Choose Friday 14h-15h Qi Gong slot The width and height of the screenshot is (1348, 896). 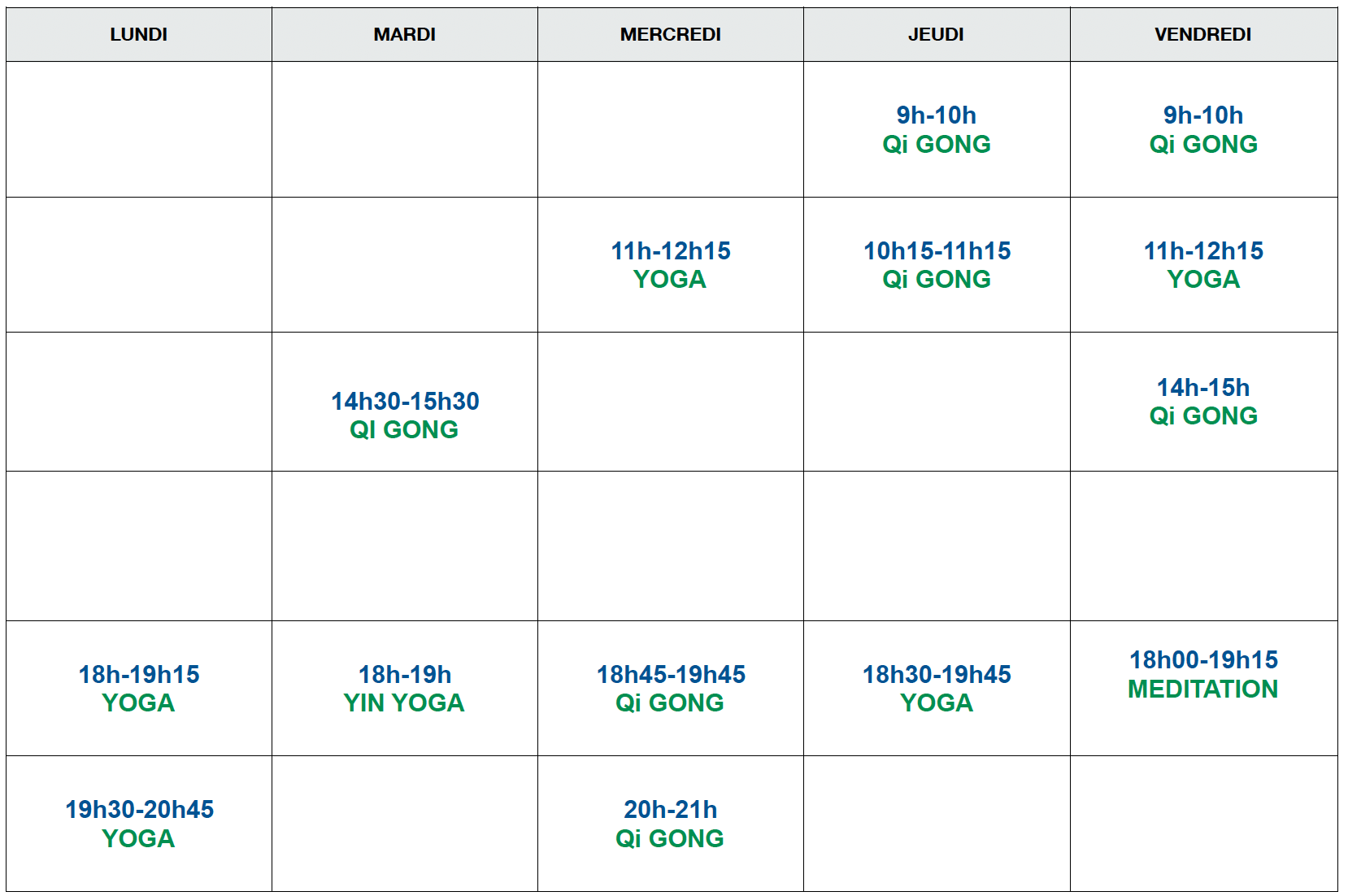1203,402
